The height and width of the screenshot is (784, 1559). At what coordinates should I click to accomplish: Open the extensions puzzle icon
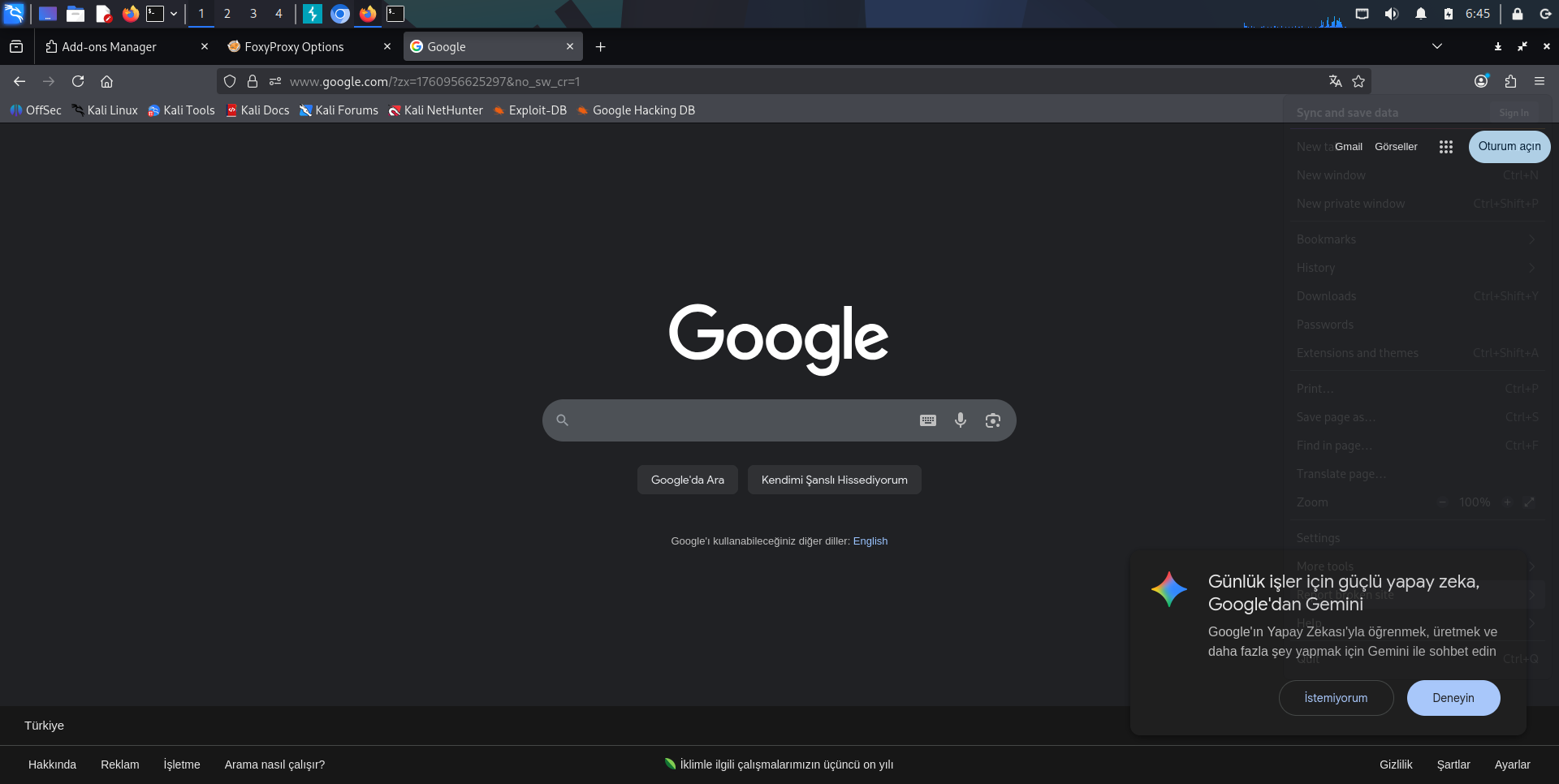point(1510,81)
